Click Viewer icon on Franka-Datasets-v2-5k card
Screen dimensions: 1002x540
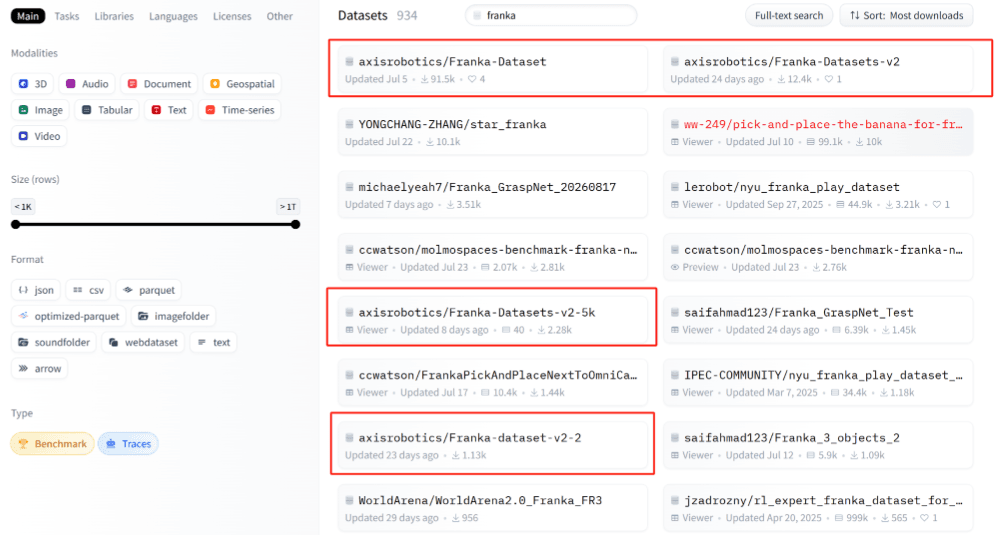click(x=350, y=330)
